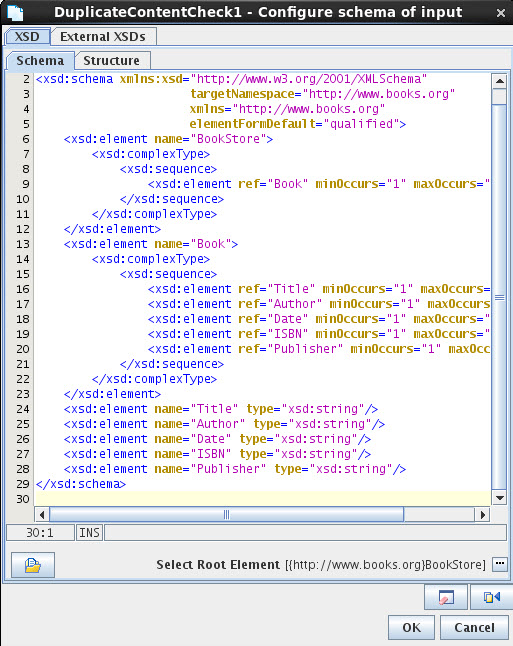Click the vertical scrollbar down arrow
Image resolution: width=513 pixels, height=646 pixels.
pyautogui.click(x=499, y=498)
